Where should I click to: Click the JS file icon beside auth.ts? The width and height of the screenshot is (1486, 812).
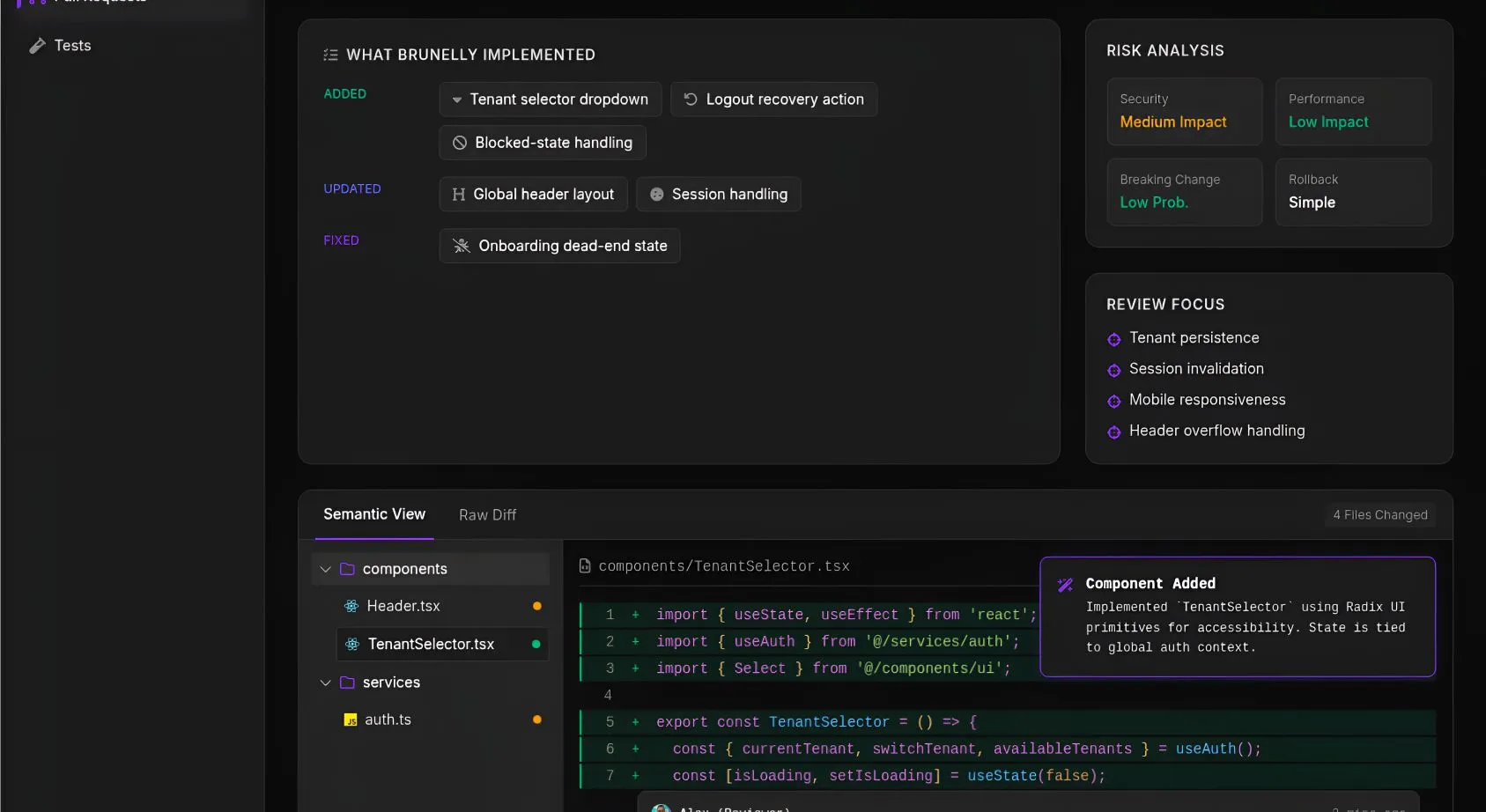[351, 720]
